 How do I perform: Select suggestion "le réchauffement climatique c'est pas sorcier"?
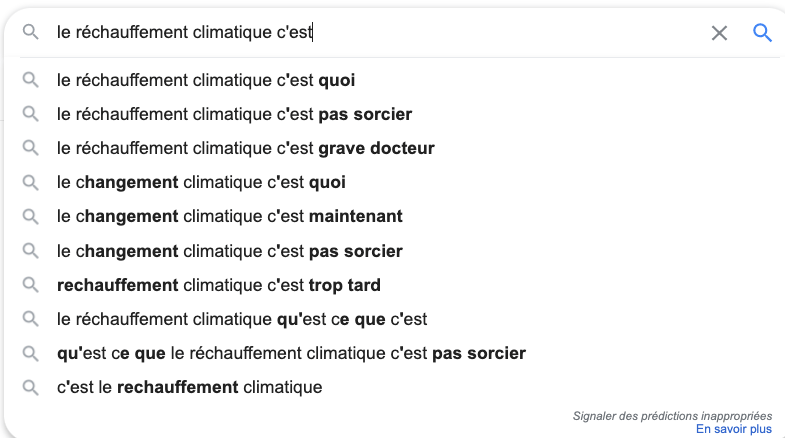tap(234, 114)
